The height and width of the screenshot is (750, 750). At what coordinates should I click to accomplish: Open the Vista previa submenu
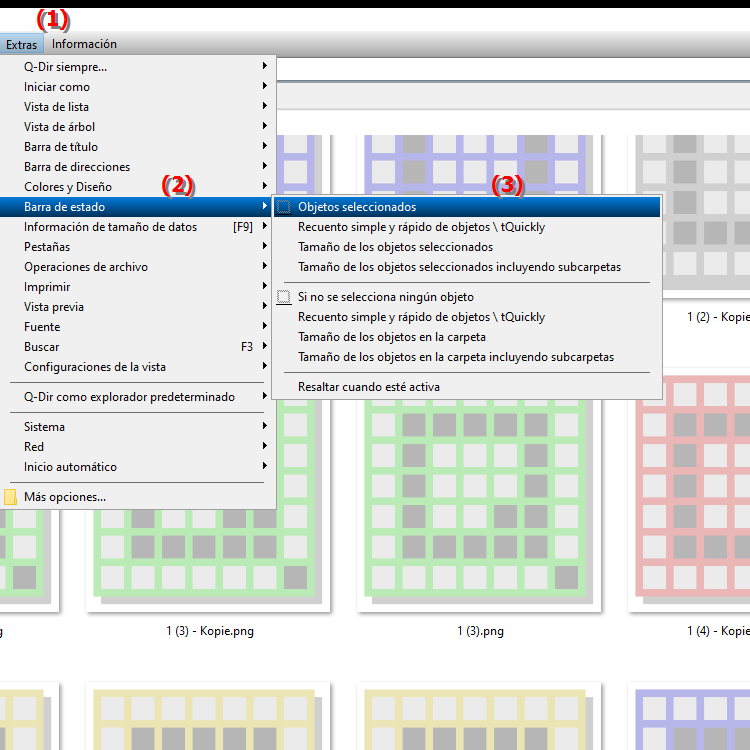(x=138, y=307)
